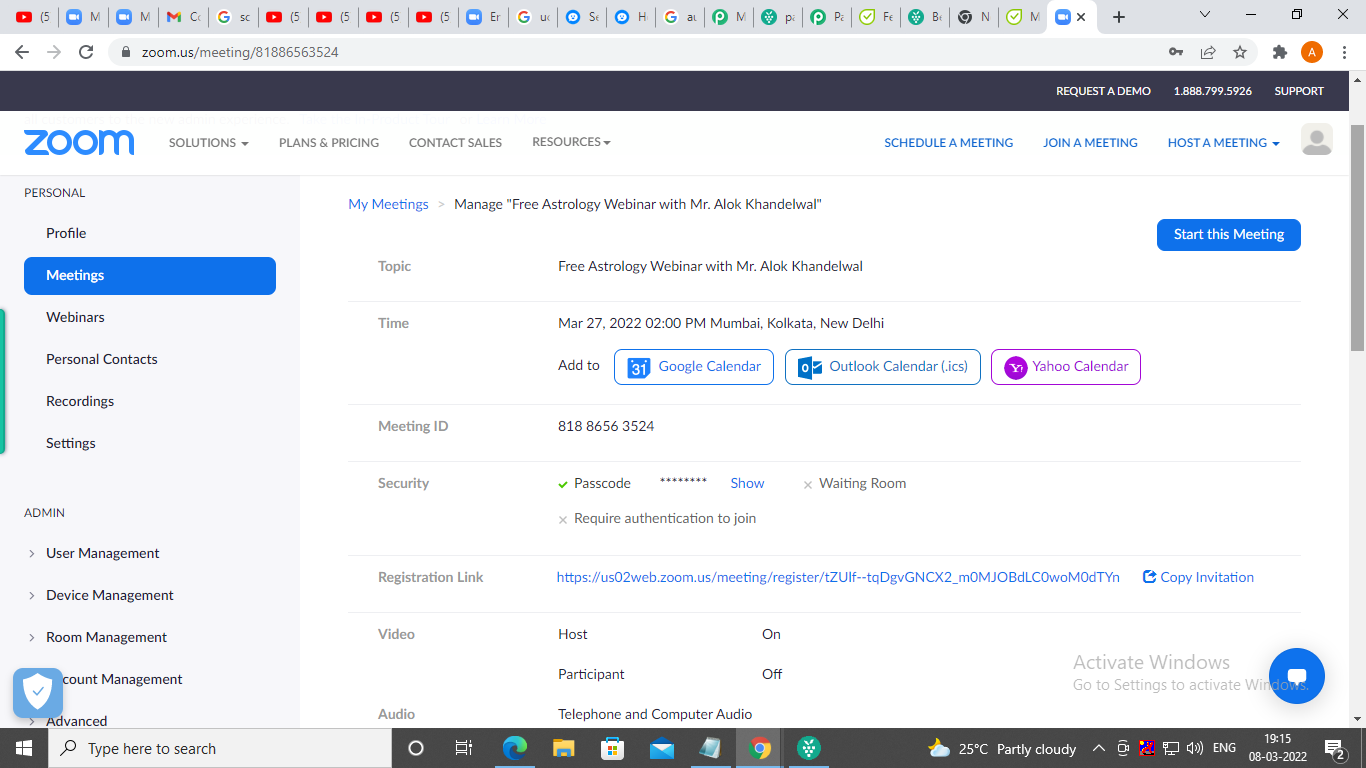Click the Zoom logo

point(79,143)
